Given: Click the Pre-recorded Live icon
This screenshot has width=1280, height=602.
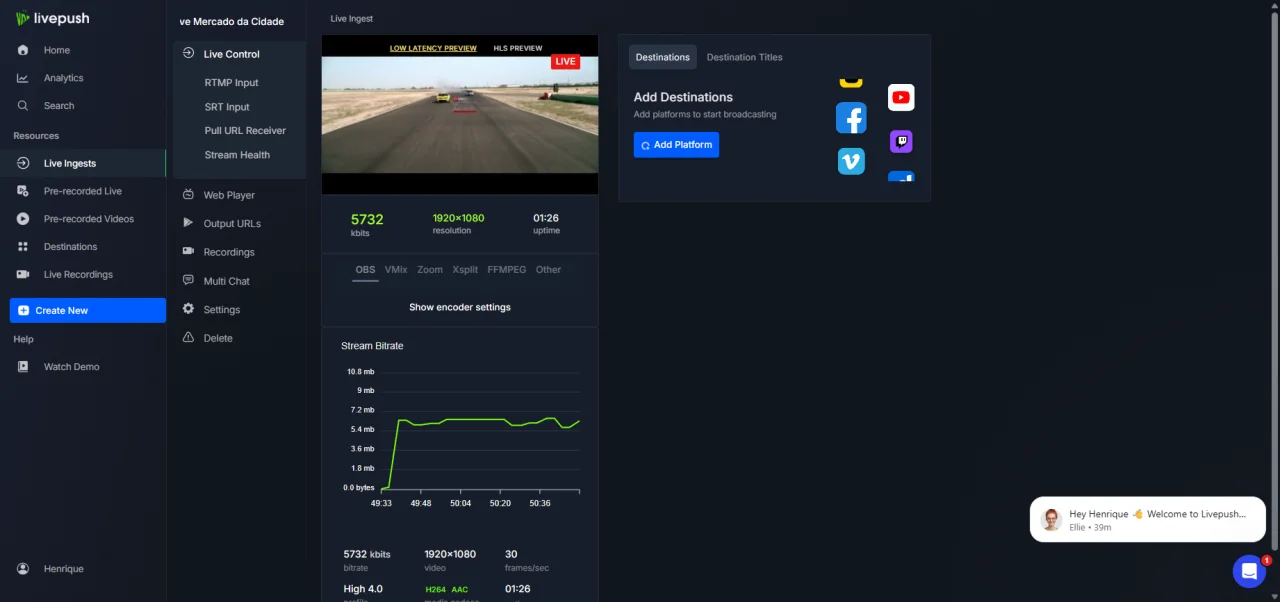Looking at the screenshot, I should (23, 191).
